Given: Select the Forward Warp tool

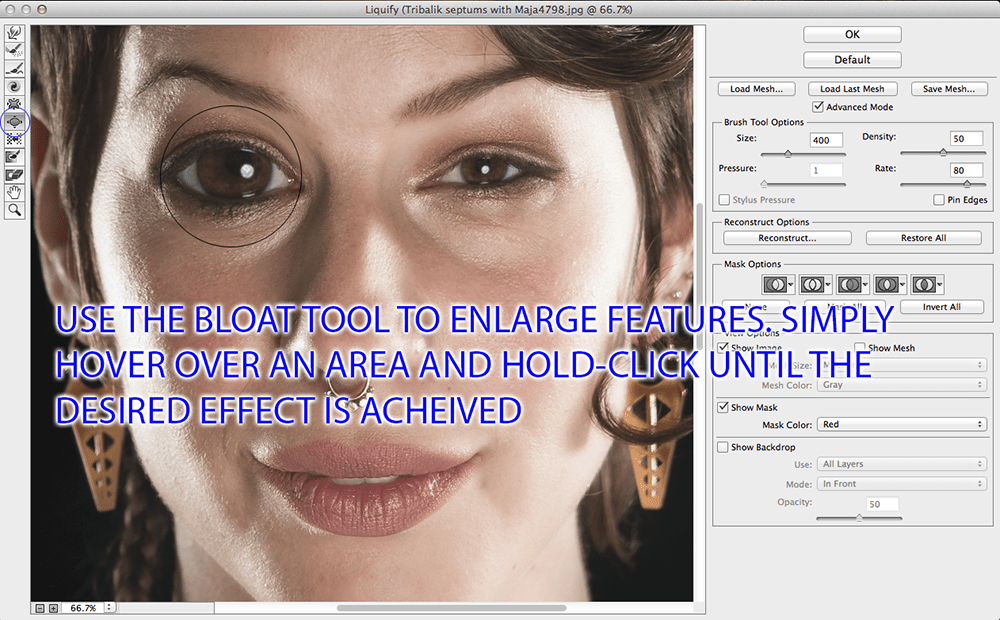Looking at the screenshot, I should pyautogui.click(x=15, y=33).
